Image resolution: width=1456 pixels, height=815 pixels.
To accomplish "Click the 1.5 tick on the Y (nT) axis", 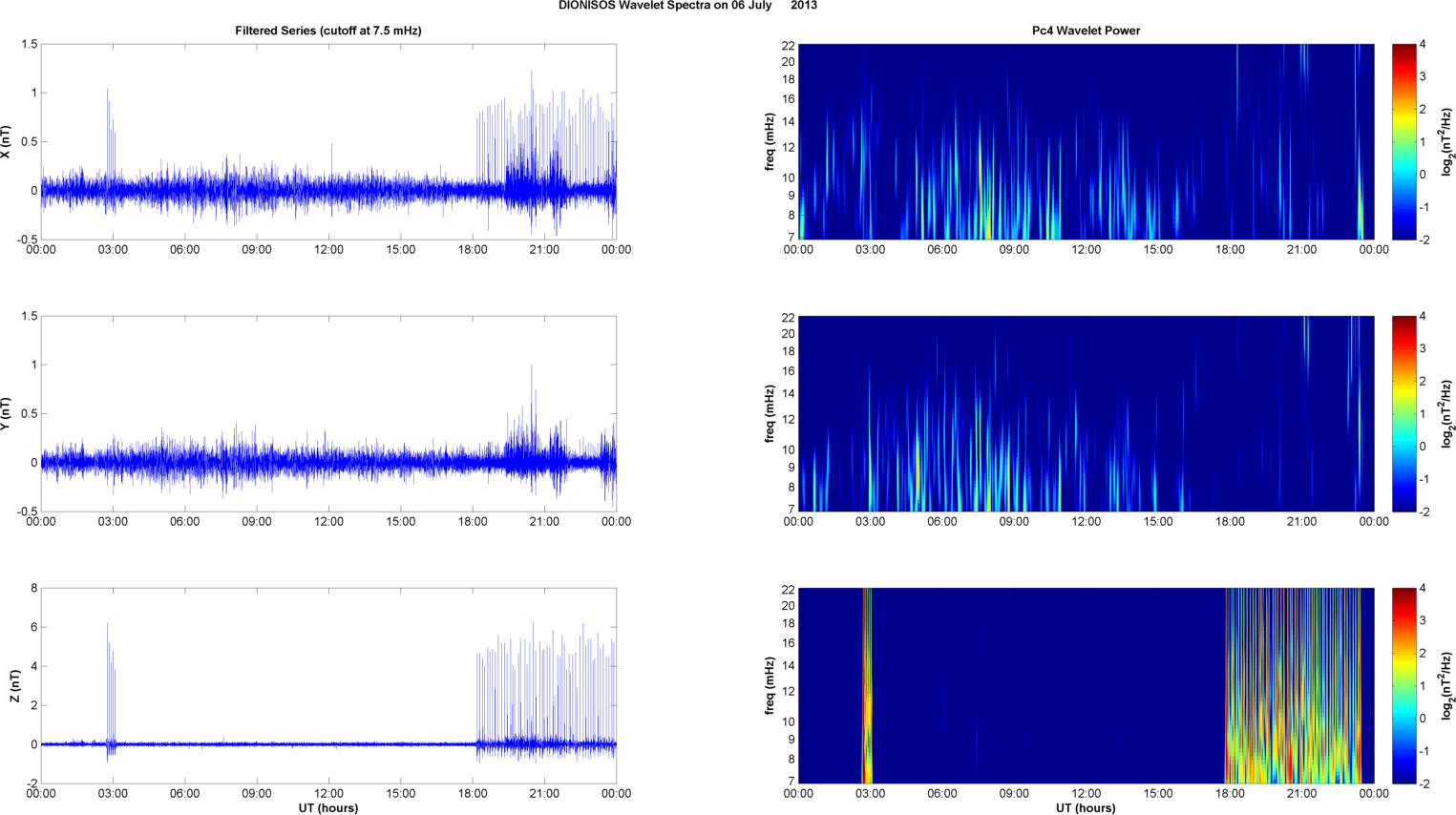I will 29,317.
